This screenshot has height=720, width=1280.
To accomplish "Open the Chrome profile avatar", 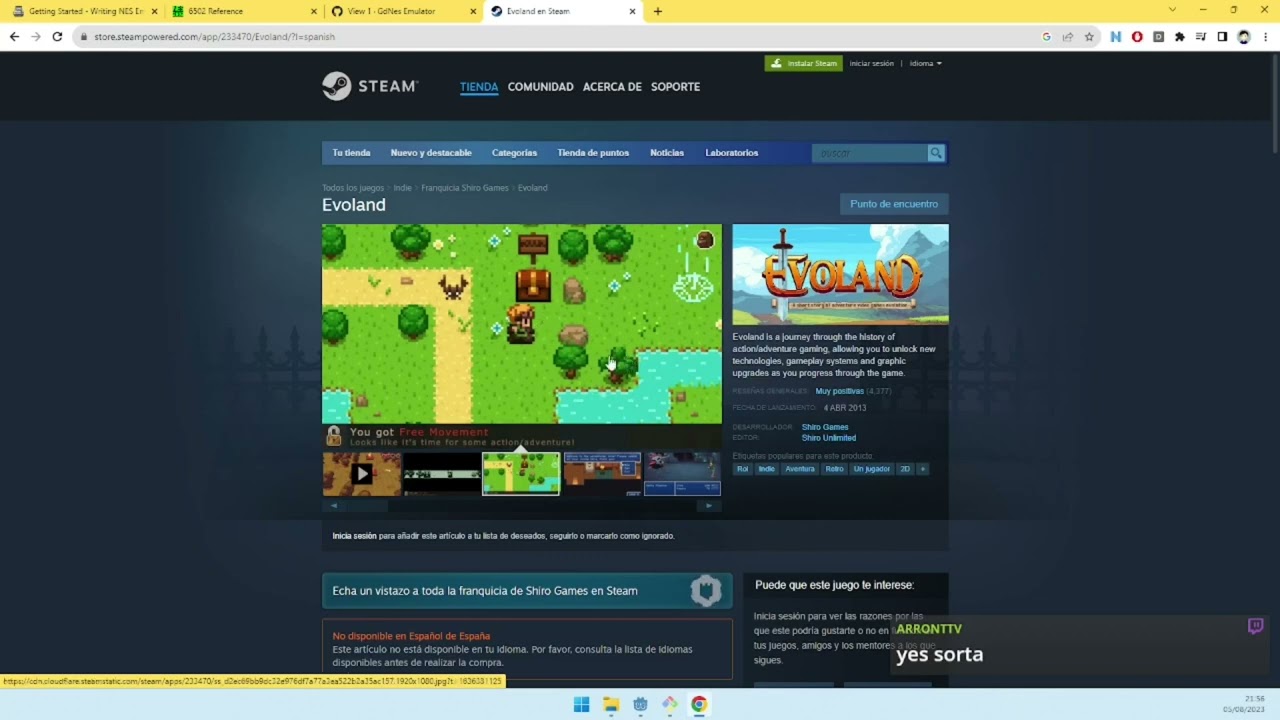I will pyautogui.click(x=1244, y=37).
